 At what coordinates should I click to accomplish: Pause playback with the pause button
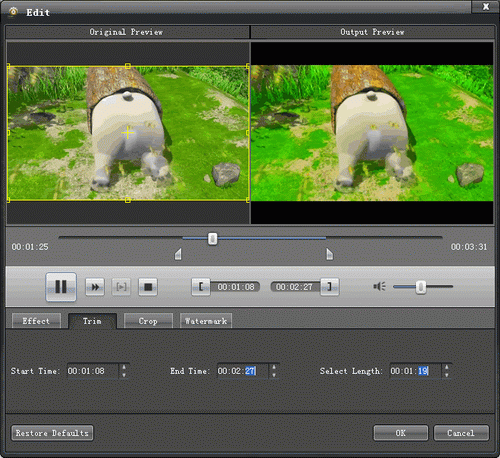(61, 287)
